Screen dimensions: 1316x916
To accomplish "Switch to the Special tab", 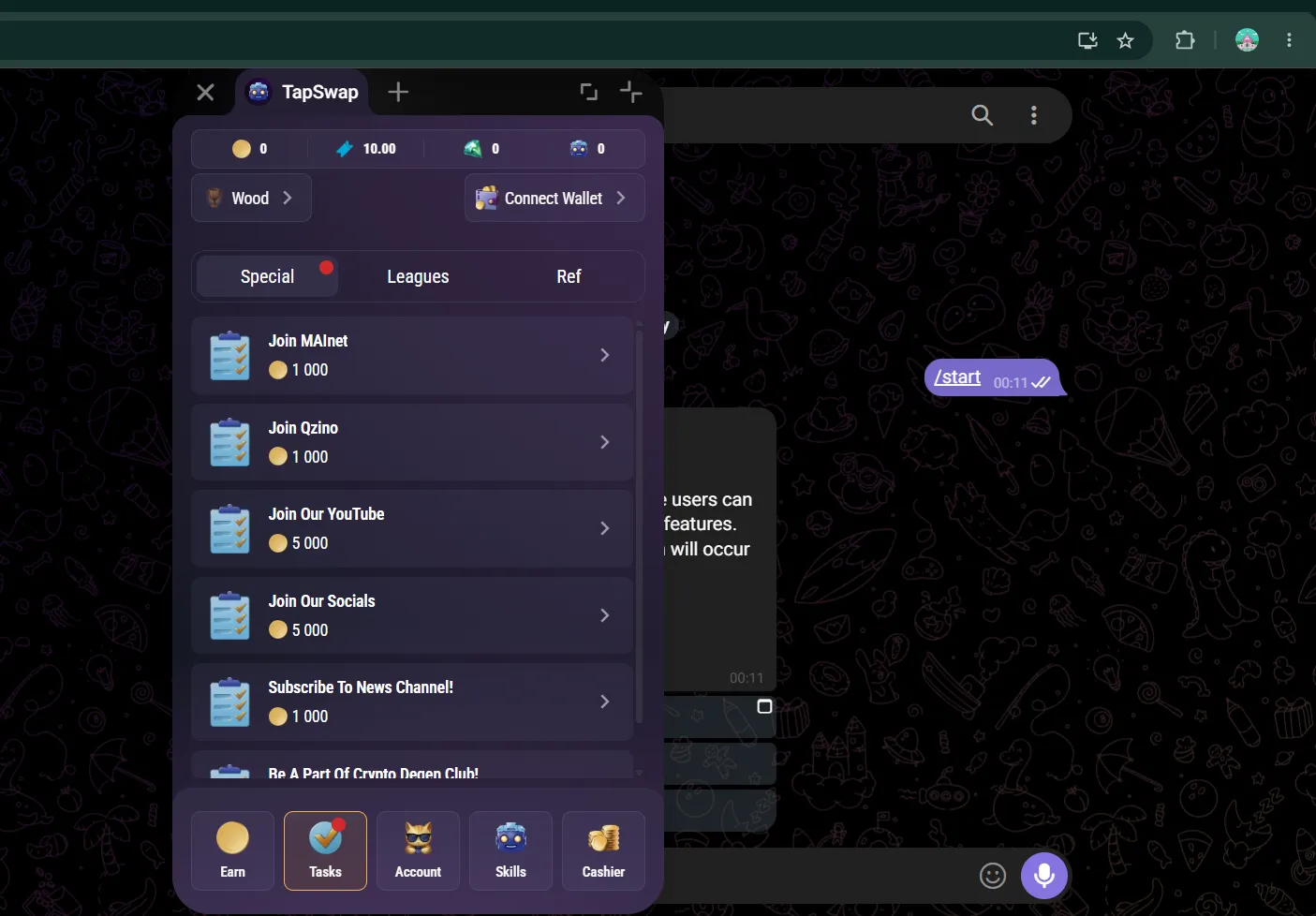I will point(267,276).
